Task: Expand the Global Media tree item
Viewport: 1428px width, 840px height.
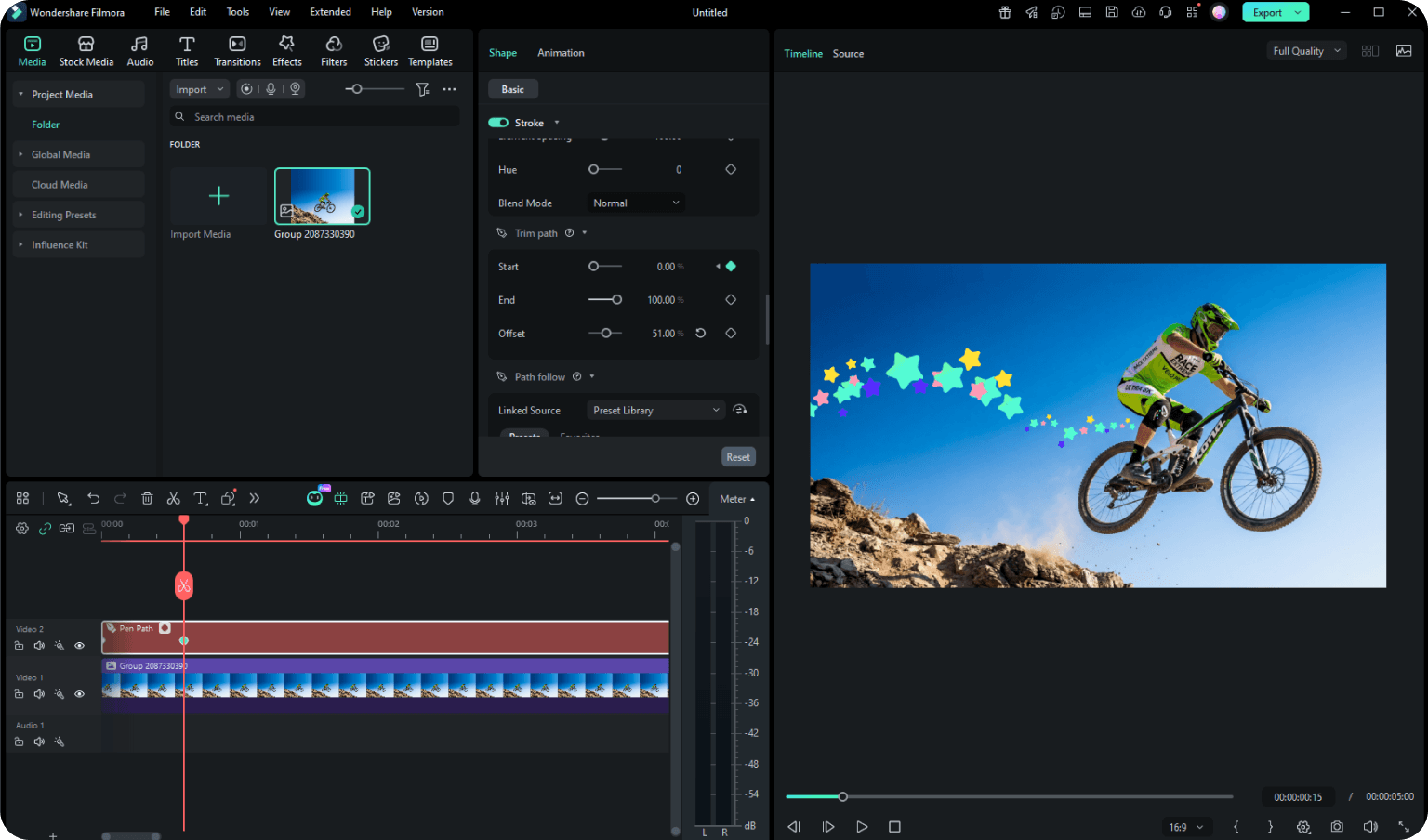Action: tap(20, 154)
